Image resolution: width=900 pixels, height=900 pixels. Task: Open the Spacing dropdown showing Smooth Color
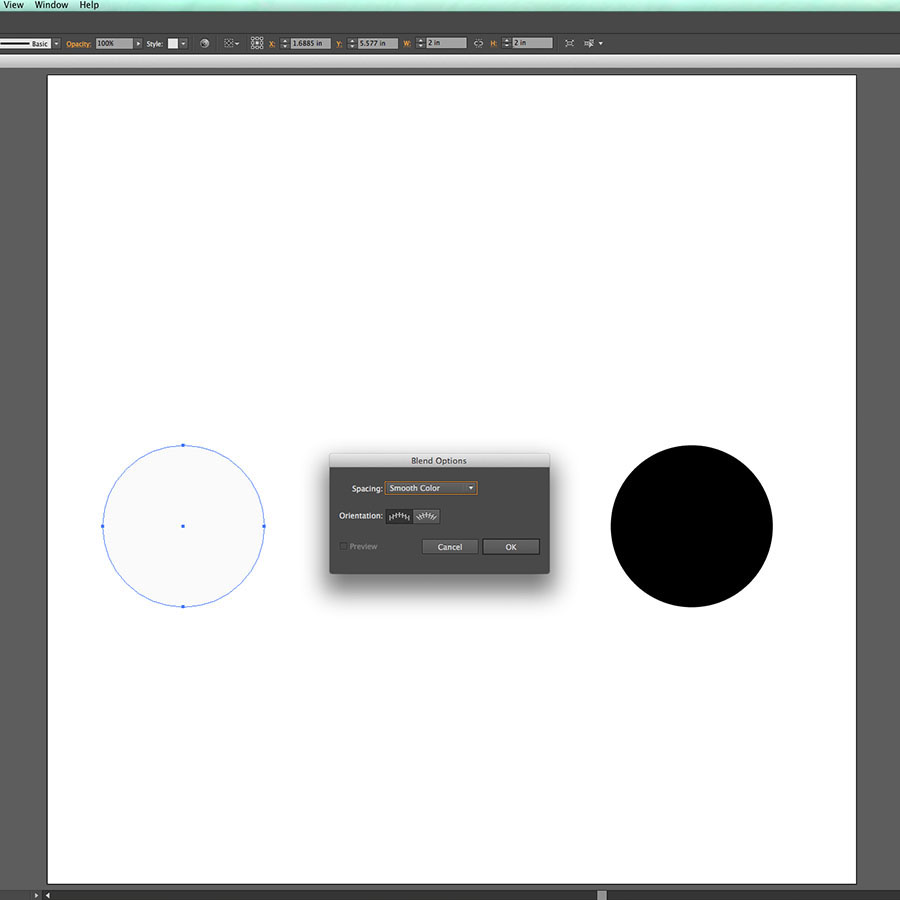tap(430, 488)
